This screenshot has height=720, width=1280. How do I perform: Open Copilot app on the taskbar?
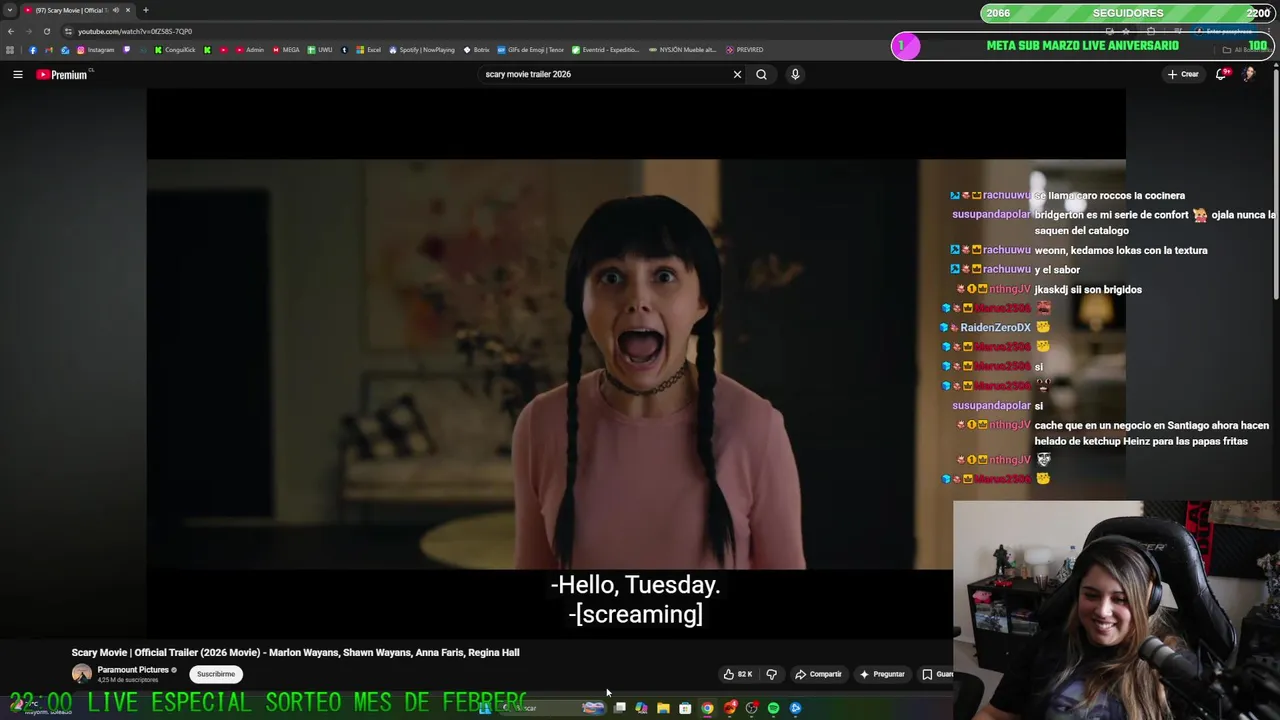pos(641,708)
